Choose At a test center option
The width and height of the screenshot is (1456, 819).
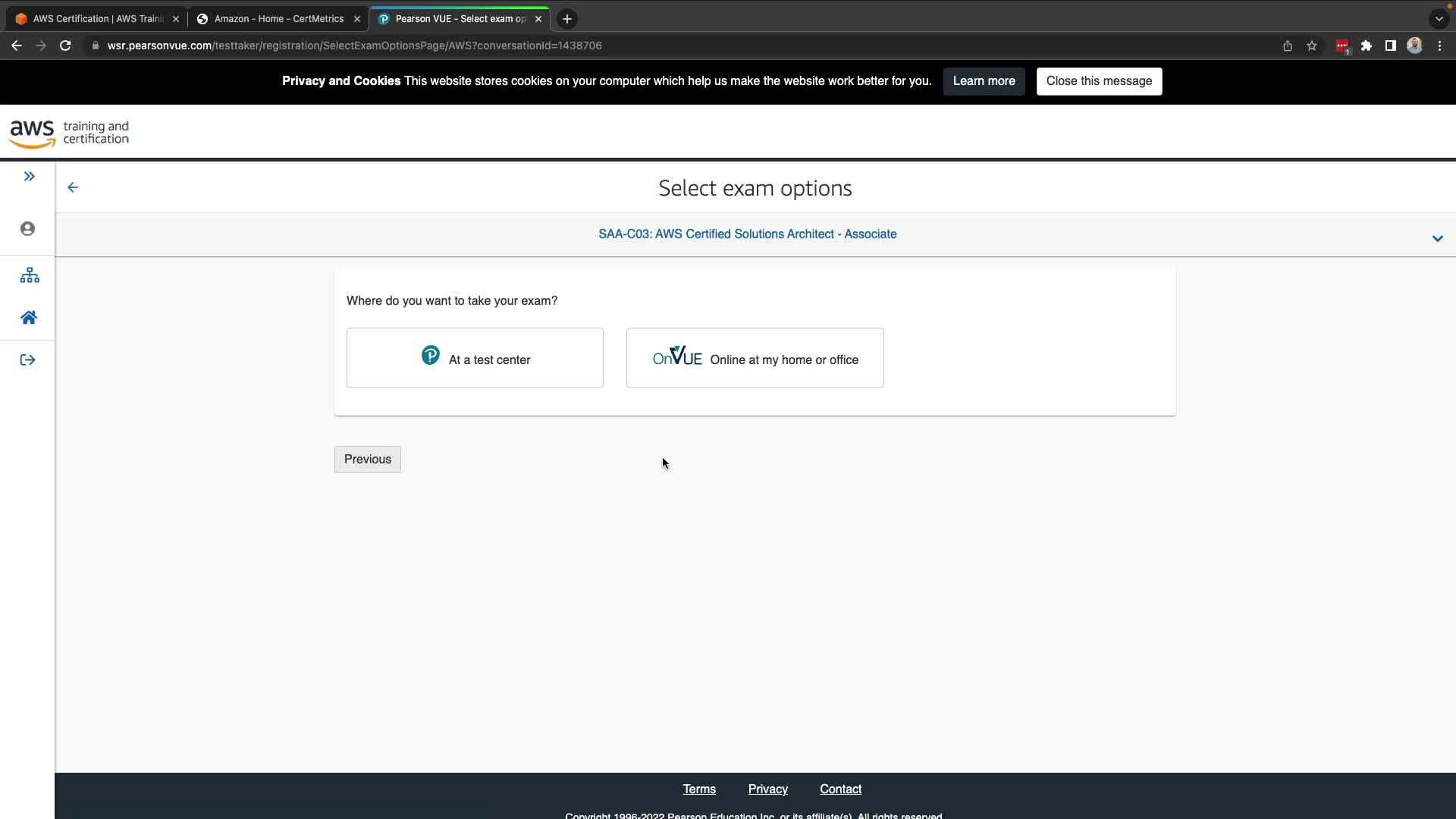tap(475, 358)
